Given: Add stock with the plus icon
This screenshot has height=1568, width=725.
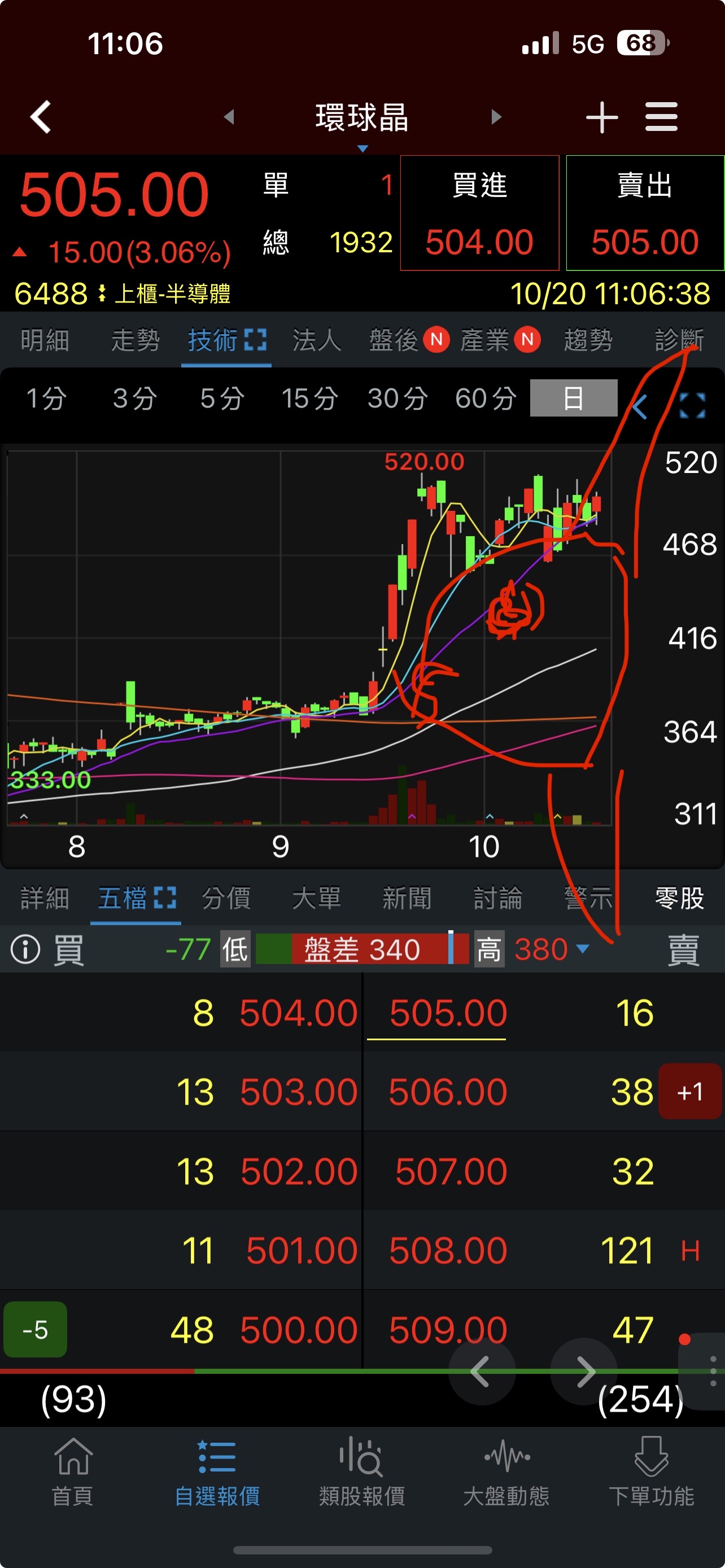Looking at the screenshot, I should coord(601,117).
